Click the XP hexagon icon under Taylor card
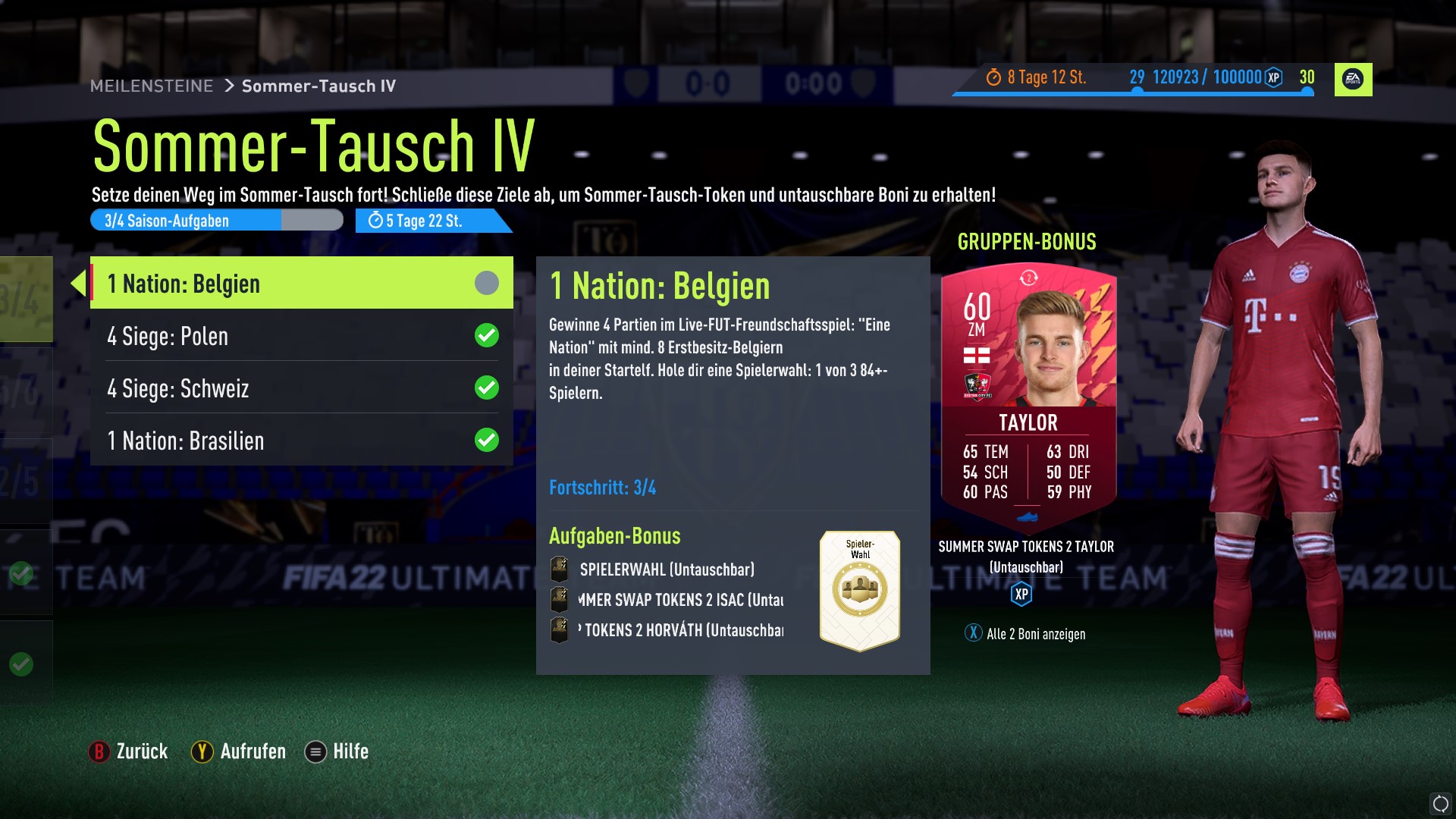 [x=1021, y=594]
